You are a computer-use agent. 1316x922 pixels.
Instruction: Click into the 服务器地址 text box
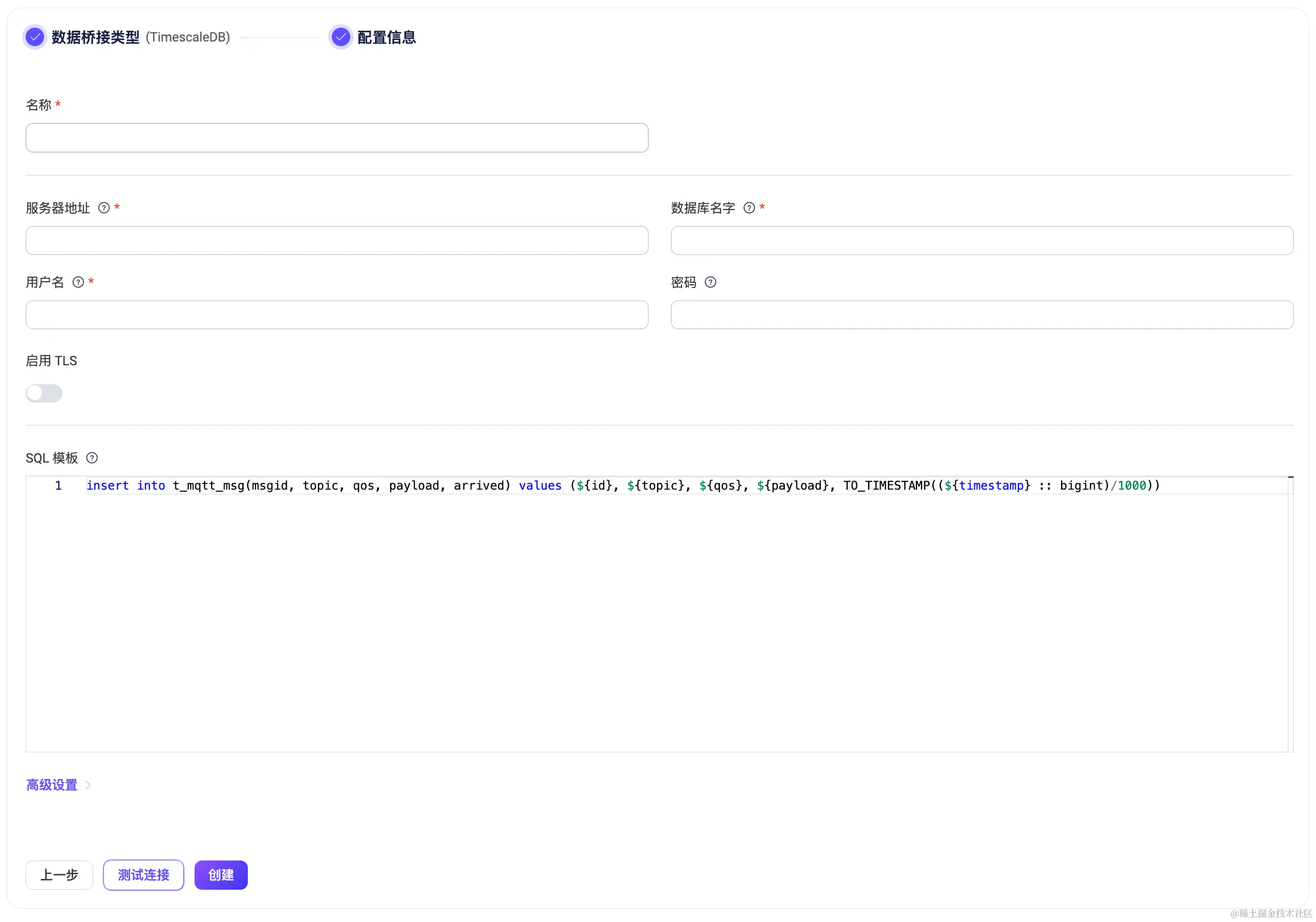pos(336,240)
